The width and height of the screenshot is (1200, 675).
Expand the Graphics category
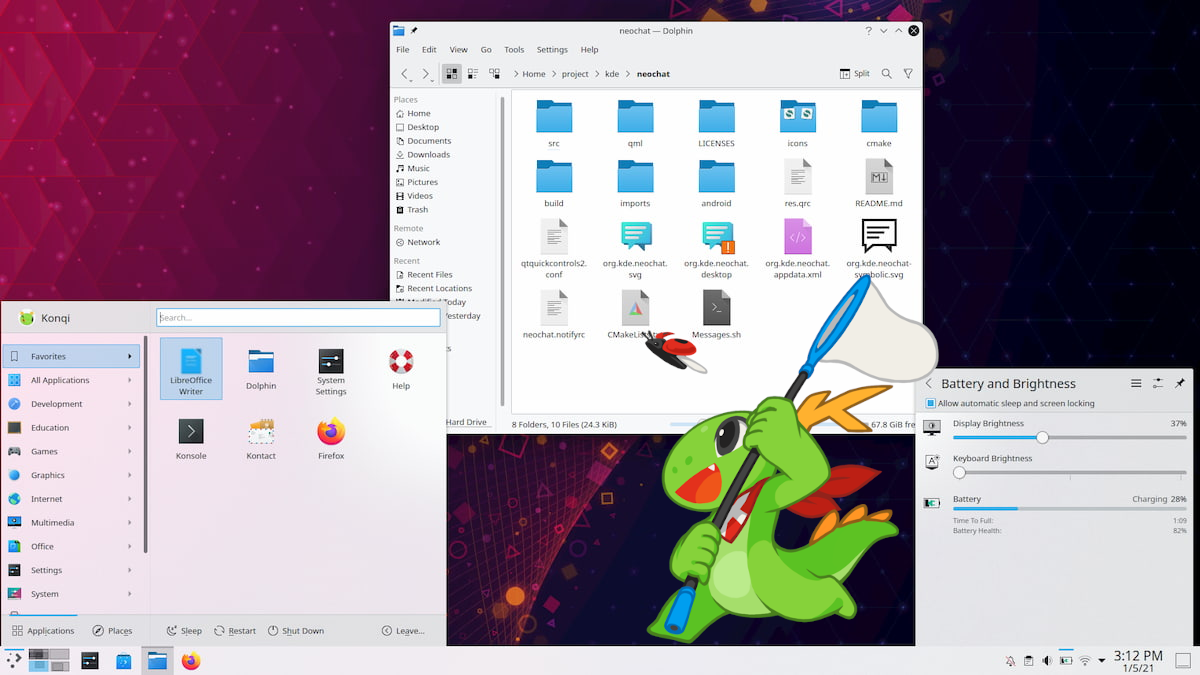(71, 475)
